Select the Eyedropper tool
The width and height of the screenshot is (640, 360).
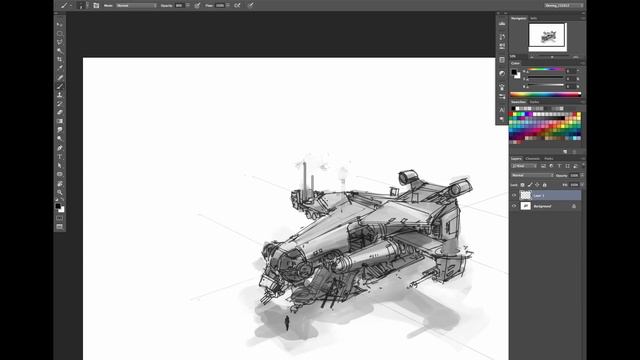click(60, 68)
